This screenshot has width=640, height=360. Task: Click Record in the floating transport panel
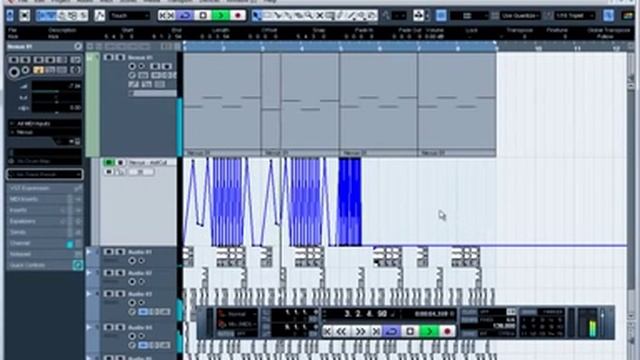447,331
